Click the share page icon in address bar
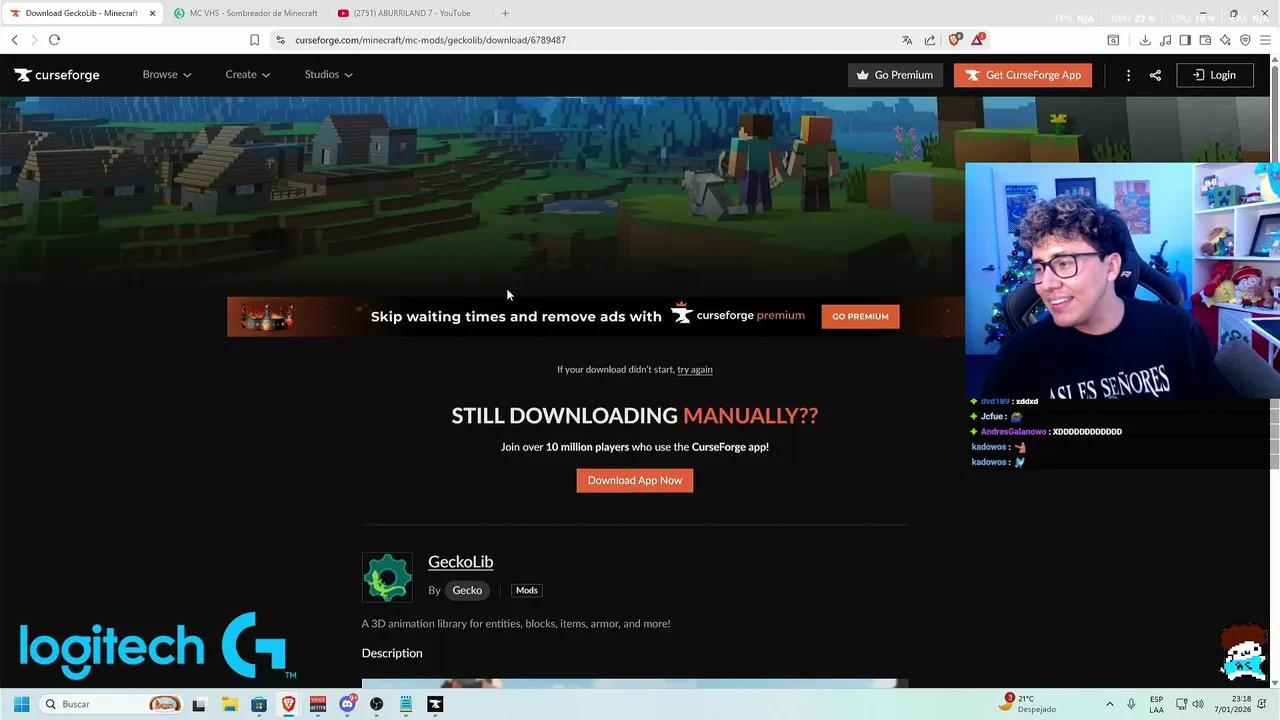 point(930,40)
